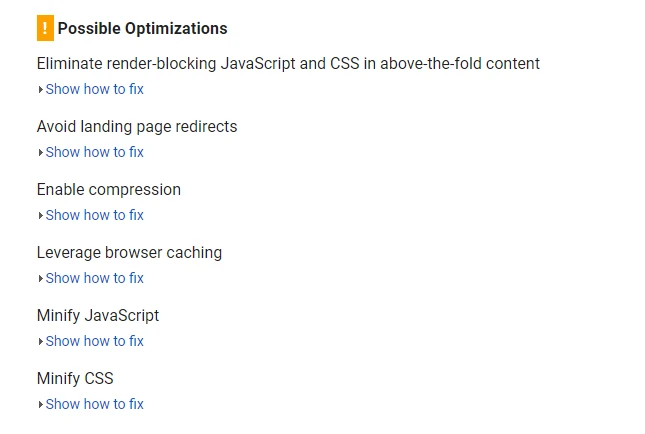Viewport: 645px width, 434px height.
Task: Open 'Show how to fix' for landing page redirects
Action: pos(95,153)
